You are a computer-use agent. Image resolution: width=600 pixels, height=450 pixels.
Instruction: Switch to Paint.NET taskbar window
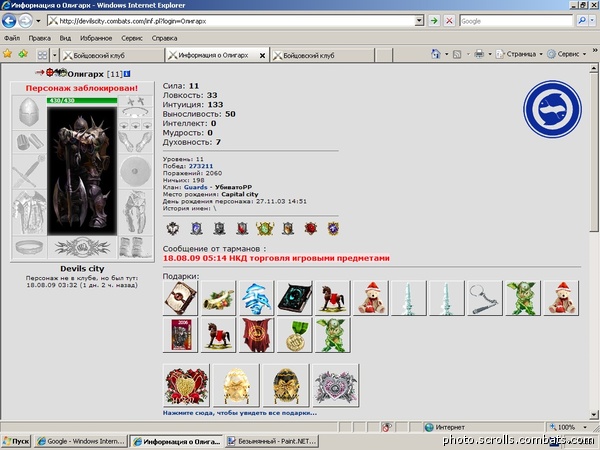pos(272,441)
